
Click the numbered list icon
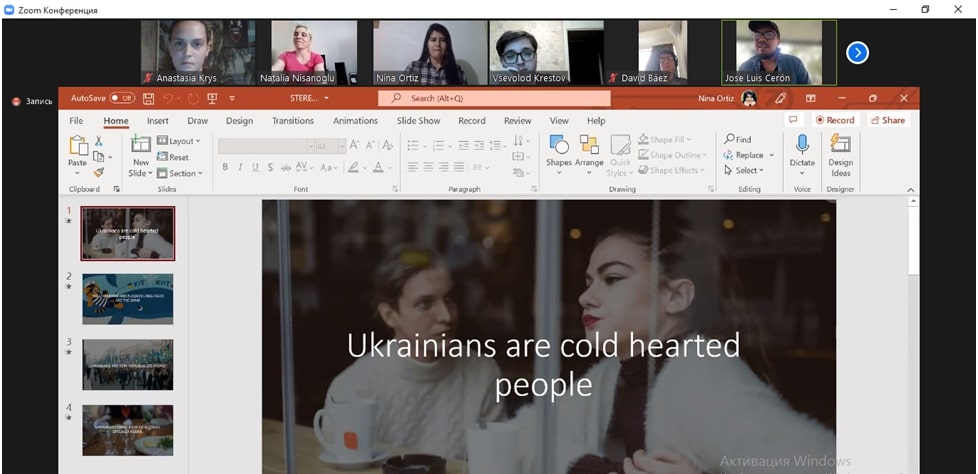point(438,145)
